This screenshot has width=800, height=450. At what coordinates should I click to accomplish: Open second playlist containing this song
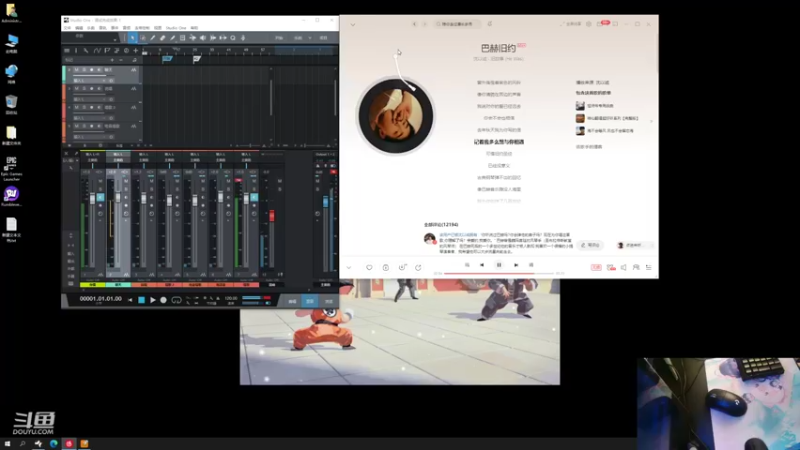[x=607, y=118]
